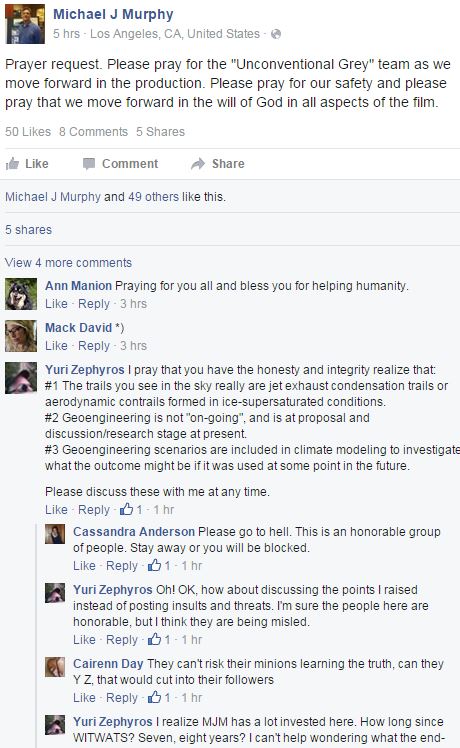This screenshot has width=460, height=748.
Task: Click the Share arrow icon
Action: [198, 164]
